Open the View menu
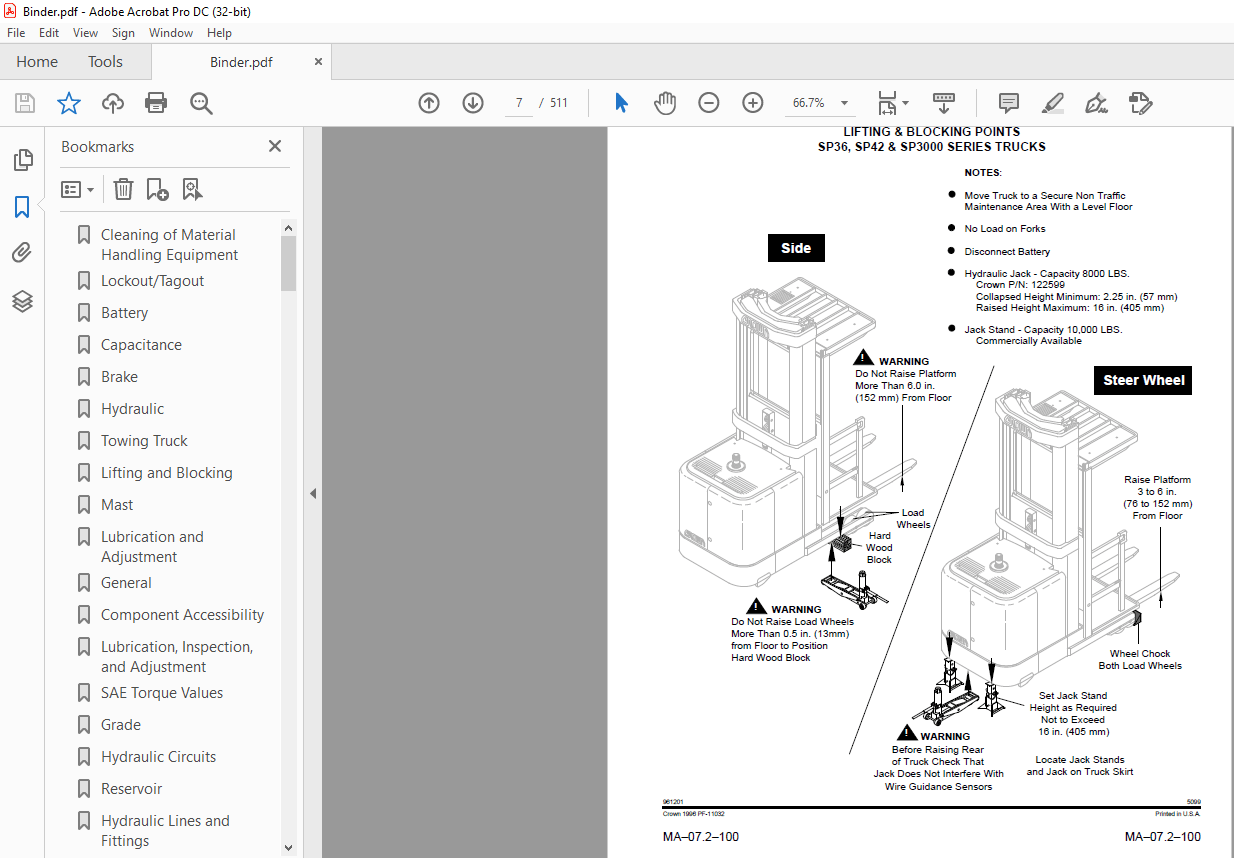Viewport: 1234px width, 858px height. click(85, 32)
